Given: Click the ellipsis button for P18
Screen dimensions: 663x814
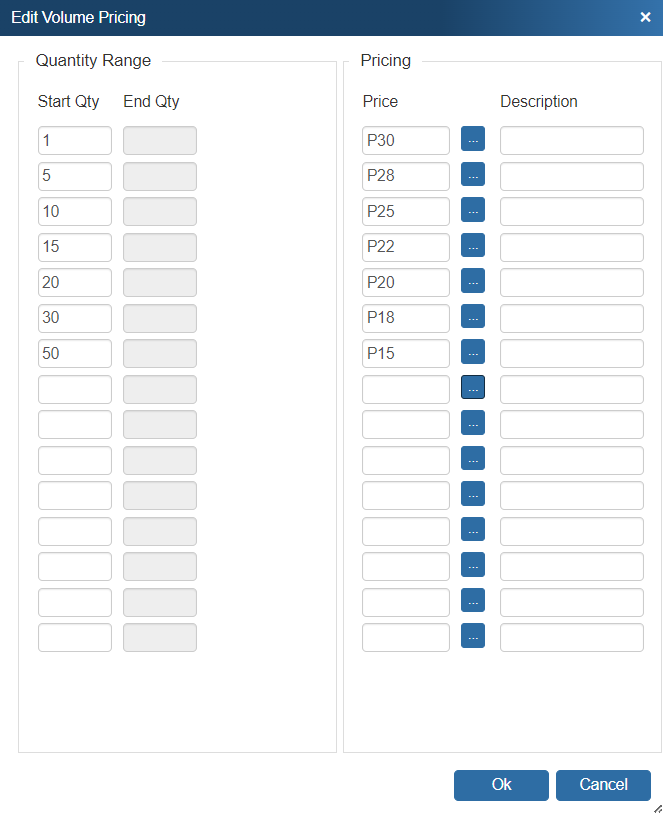Looking at the screenshot, I should 472,318.
